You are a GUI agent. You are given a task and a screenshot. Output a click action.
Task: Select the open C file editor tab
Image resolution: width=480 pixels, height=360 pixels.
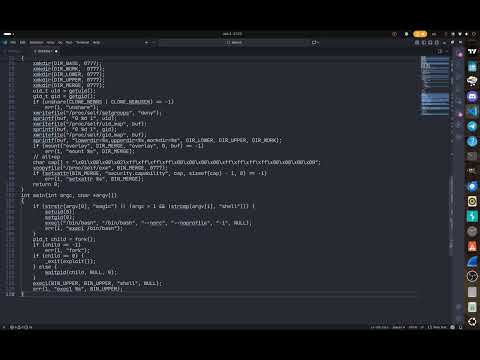45,51
